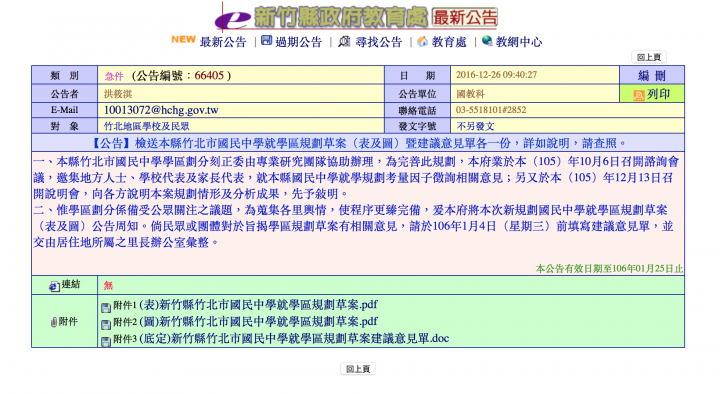Click the save icon for 附件3

[x=106, y=342]
